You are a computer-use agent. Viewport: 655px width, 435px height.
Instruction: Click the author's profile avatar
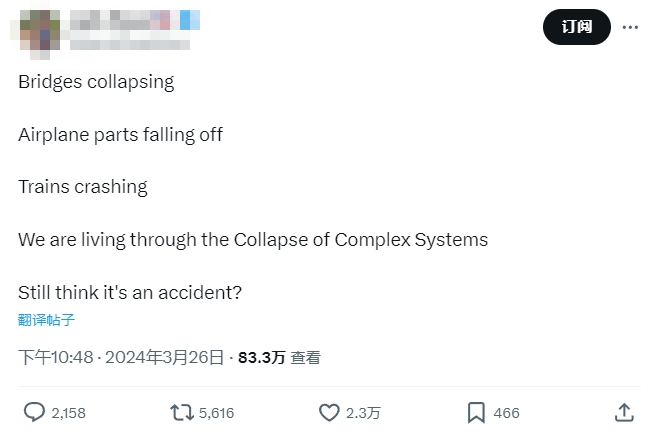click(37, 29)
